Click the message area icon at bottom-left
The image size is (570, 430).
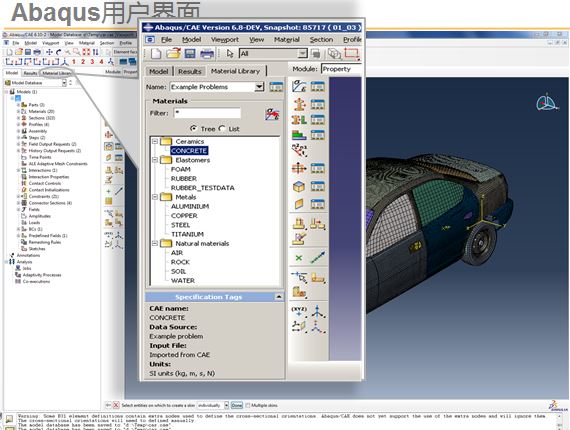tap(9, 418)
